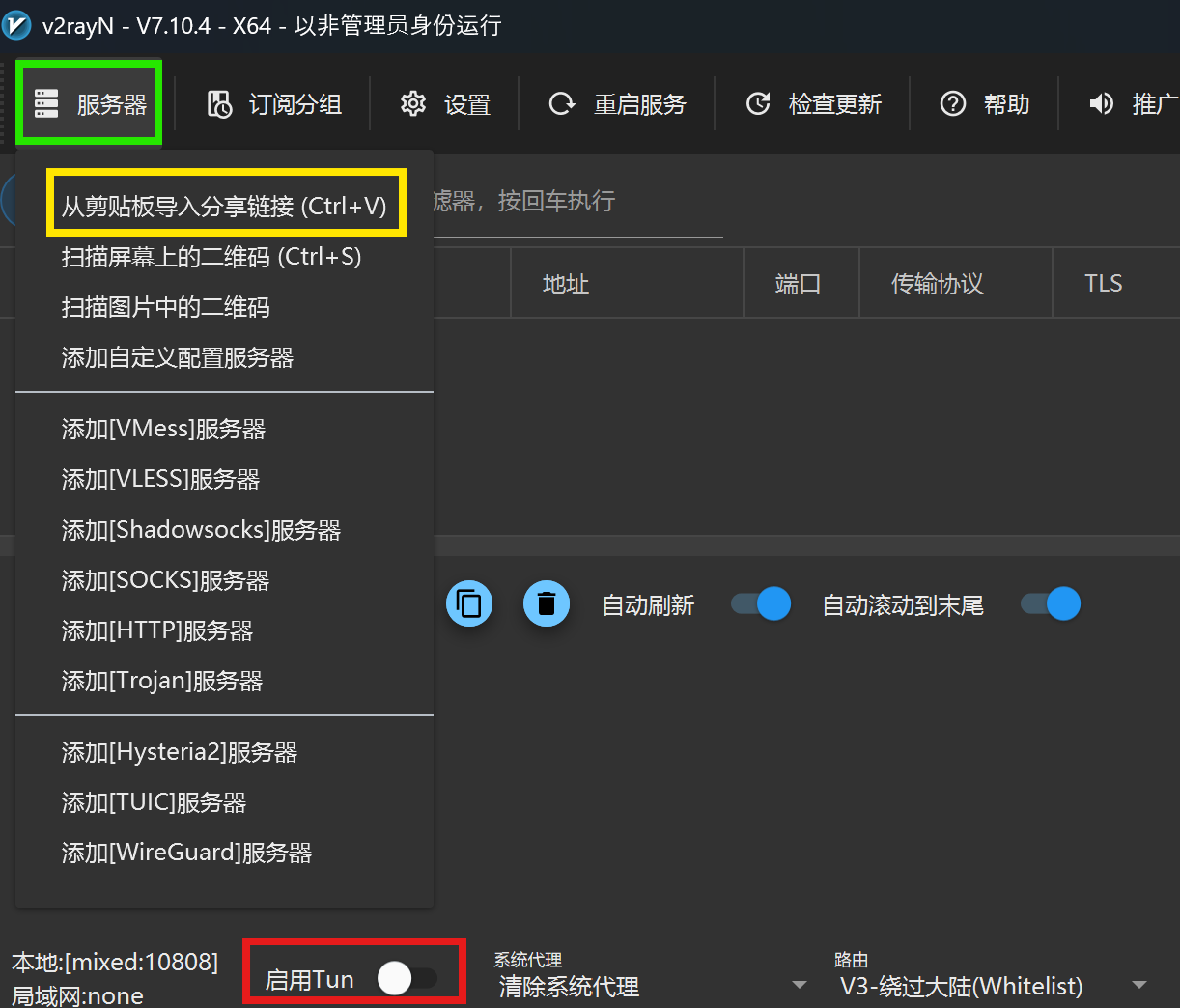
Task: Open the 设置 menu
Action: 445,104
